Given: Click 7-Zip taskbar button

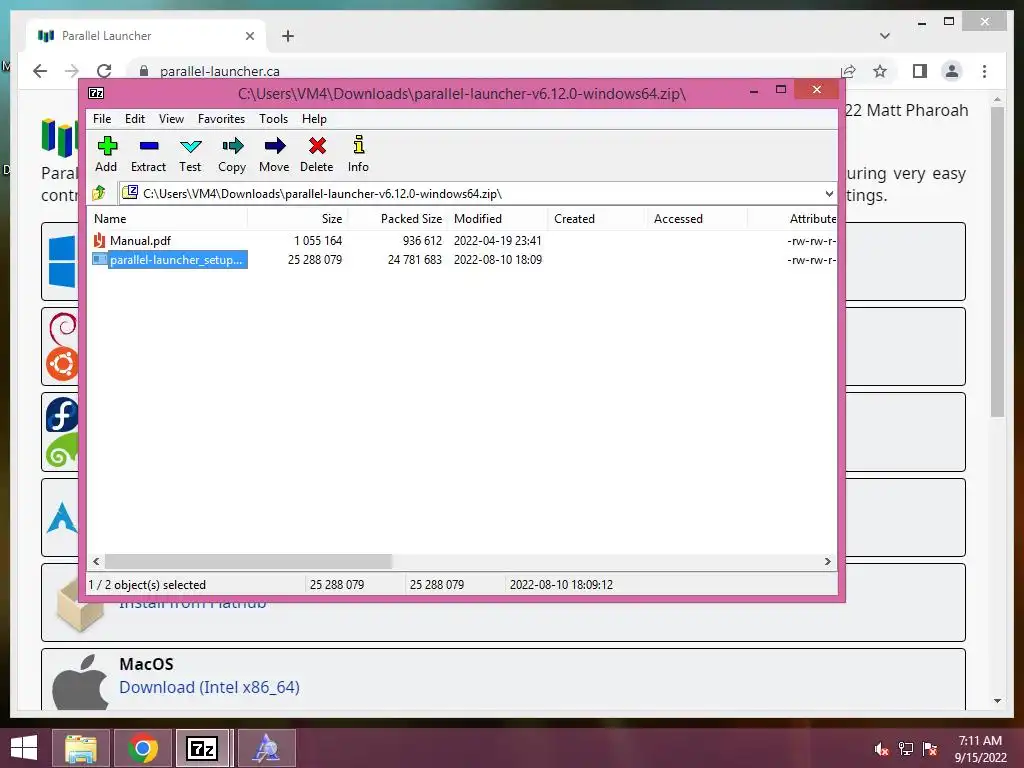Looking at the screenshot, I should [x=202, y=748].
